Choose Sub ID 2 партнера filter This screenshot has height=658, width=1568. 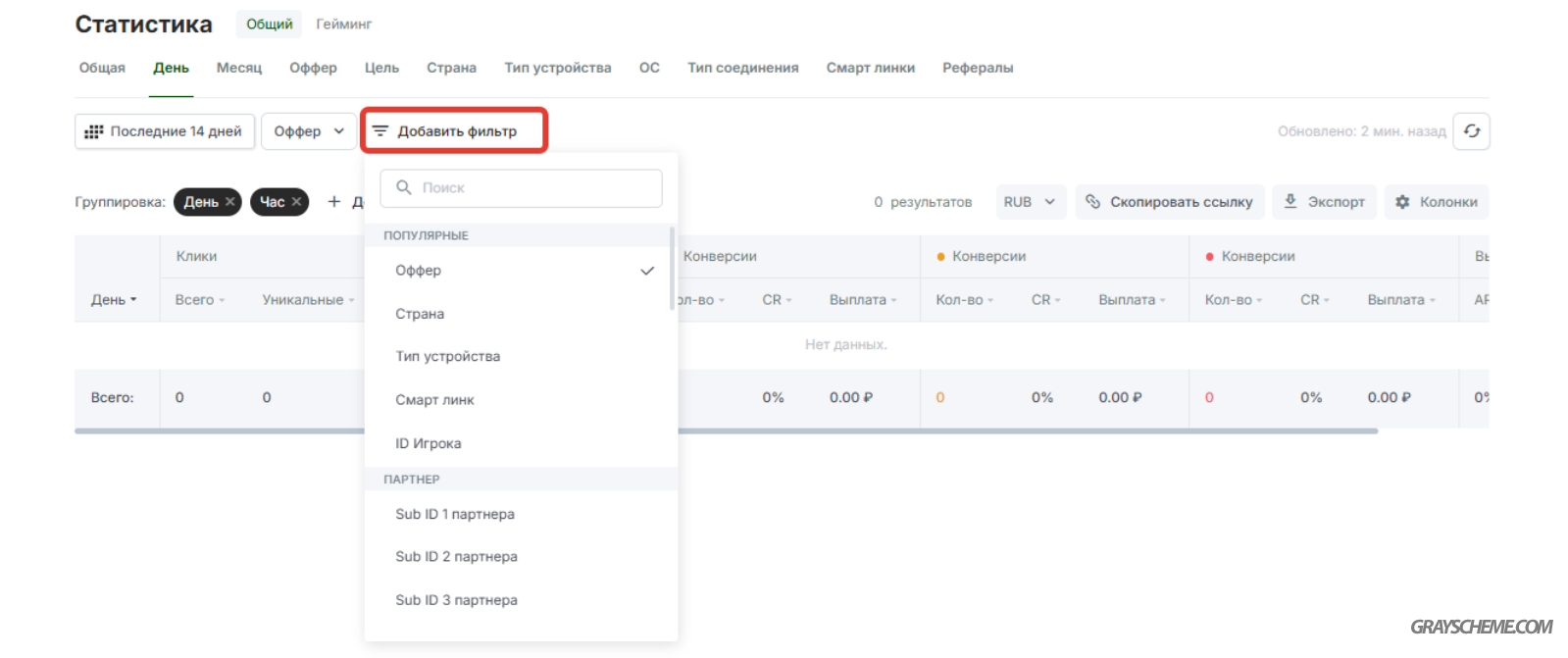coord(521,557)
